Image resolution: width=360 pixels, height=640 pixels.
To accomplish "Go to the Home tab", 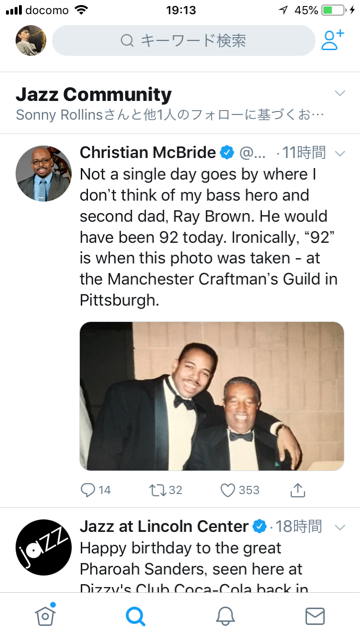I will click(x=45, y=616).
